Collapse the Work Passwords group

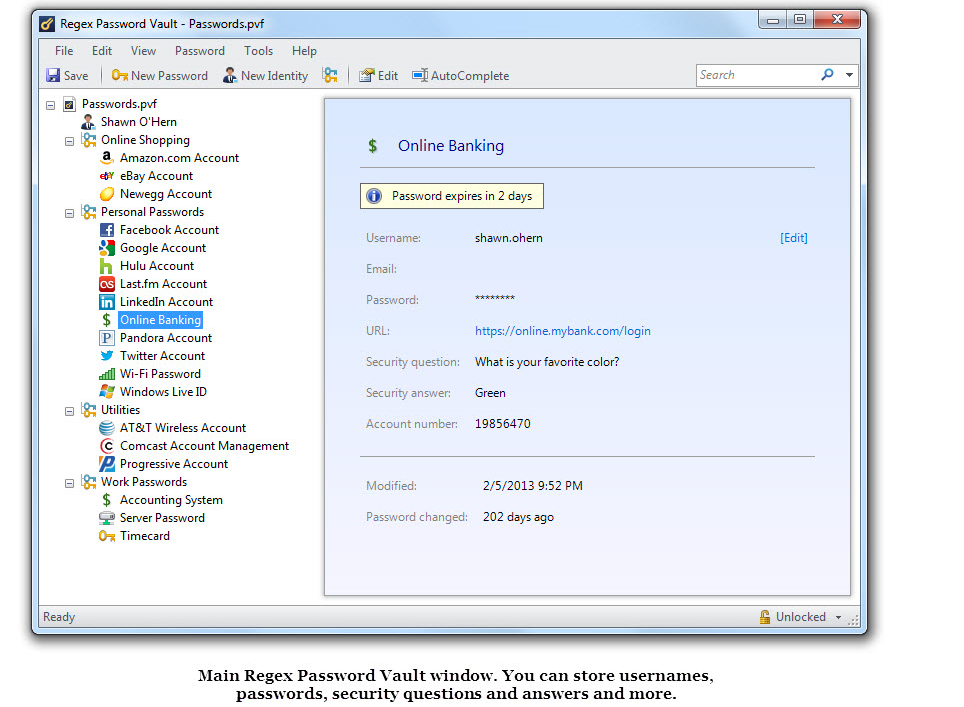click(69, 483)
